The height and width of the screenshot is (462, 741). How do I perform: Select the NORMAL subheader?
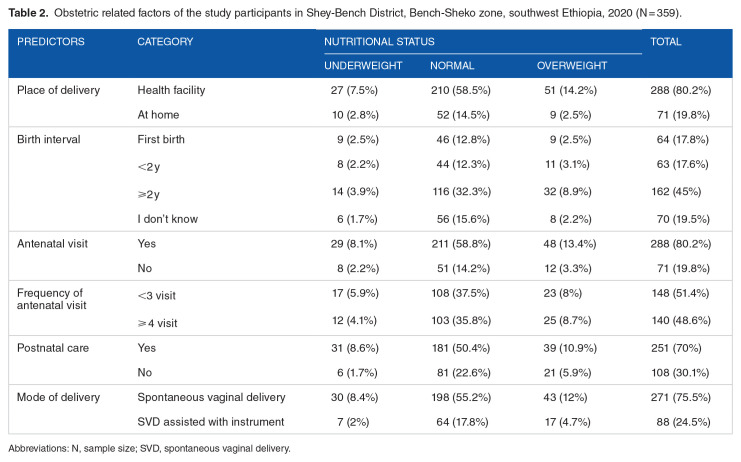pos(452,65)
